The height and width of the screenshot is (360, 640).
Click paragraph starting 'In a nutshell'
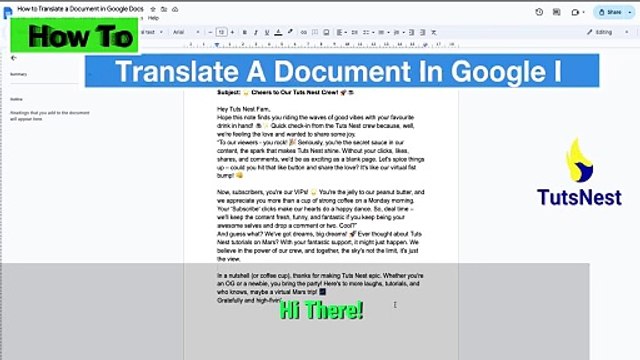320,284
